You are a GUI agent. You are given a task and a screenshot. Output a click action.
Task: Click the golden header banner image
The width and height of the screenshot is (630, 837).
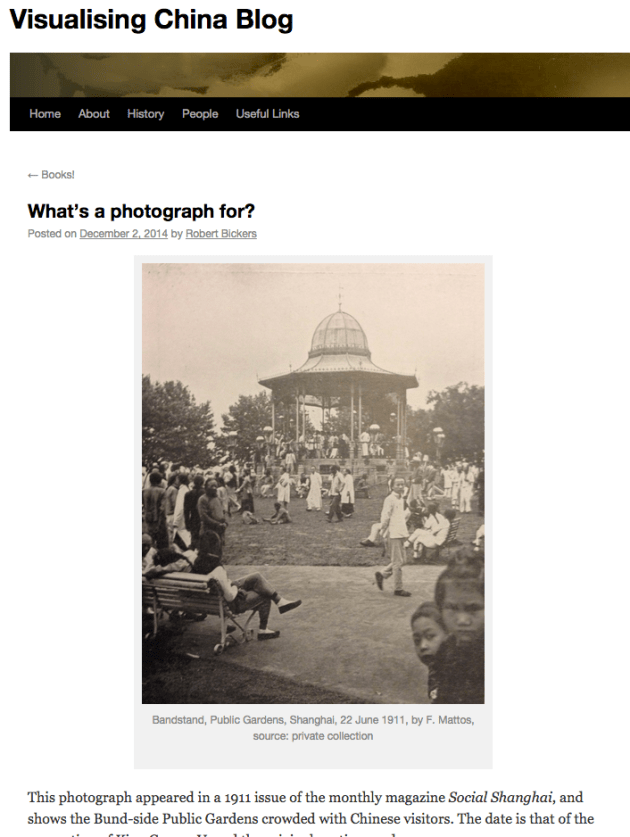point(320,75)
